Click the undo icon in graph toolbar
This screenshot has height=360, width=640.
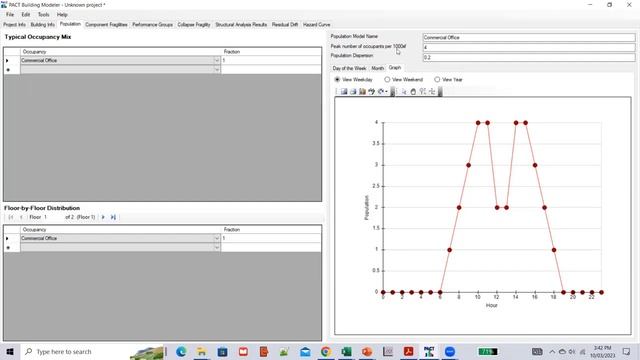click(x=371, y=91)
